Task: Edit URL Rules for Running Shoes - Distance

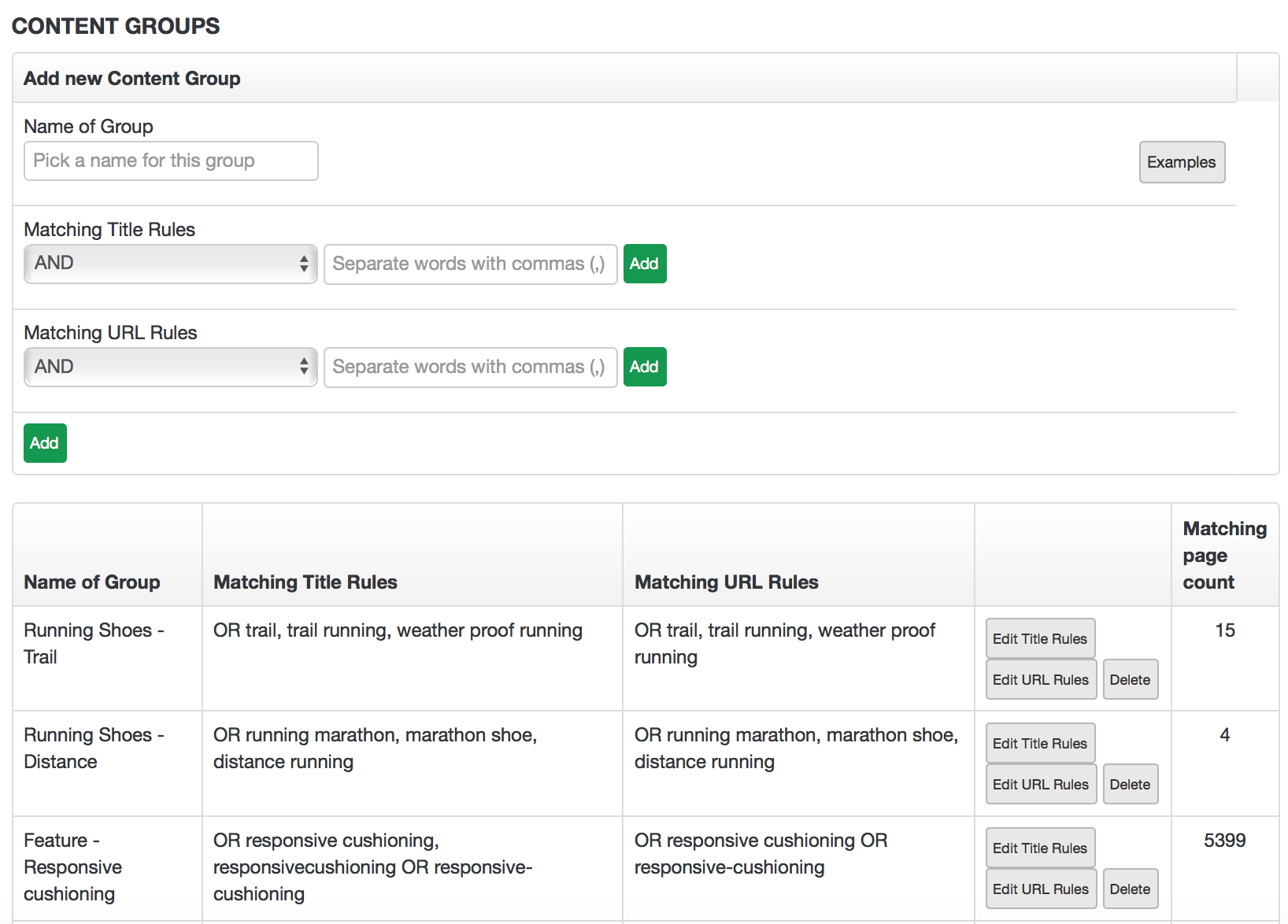Action: click(x=1040, y=784)
